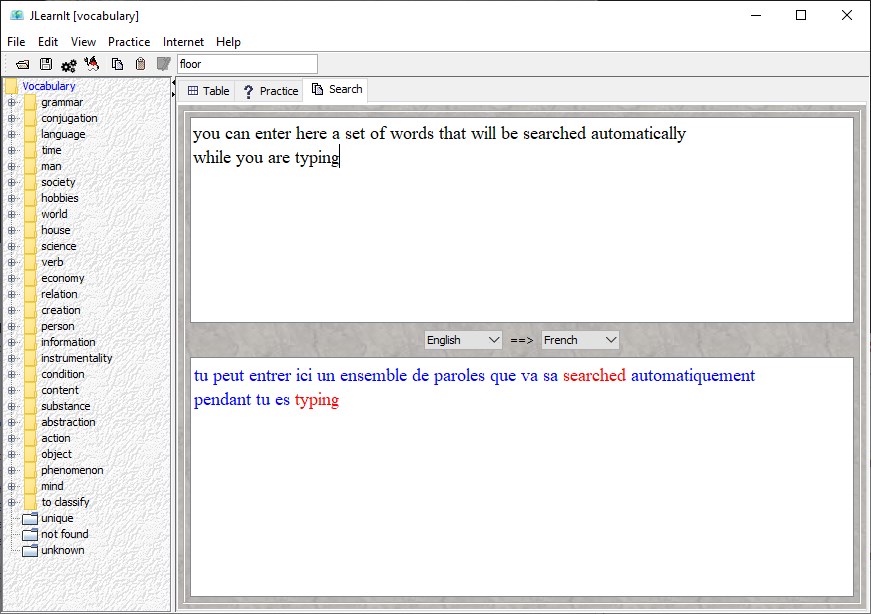The width and height of the screenshot is (871, 614).
Task: Expand the conjugation tree node
Action: click(11, 118)
